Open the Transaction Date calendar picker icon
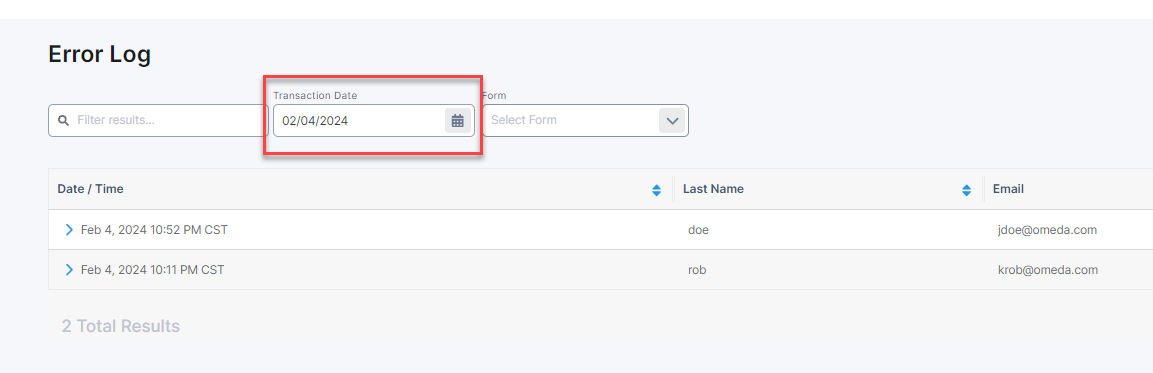Viewport: 1153px width, 373px height. pyautogui.click(x=457, y=121)
